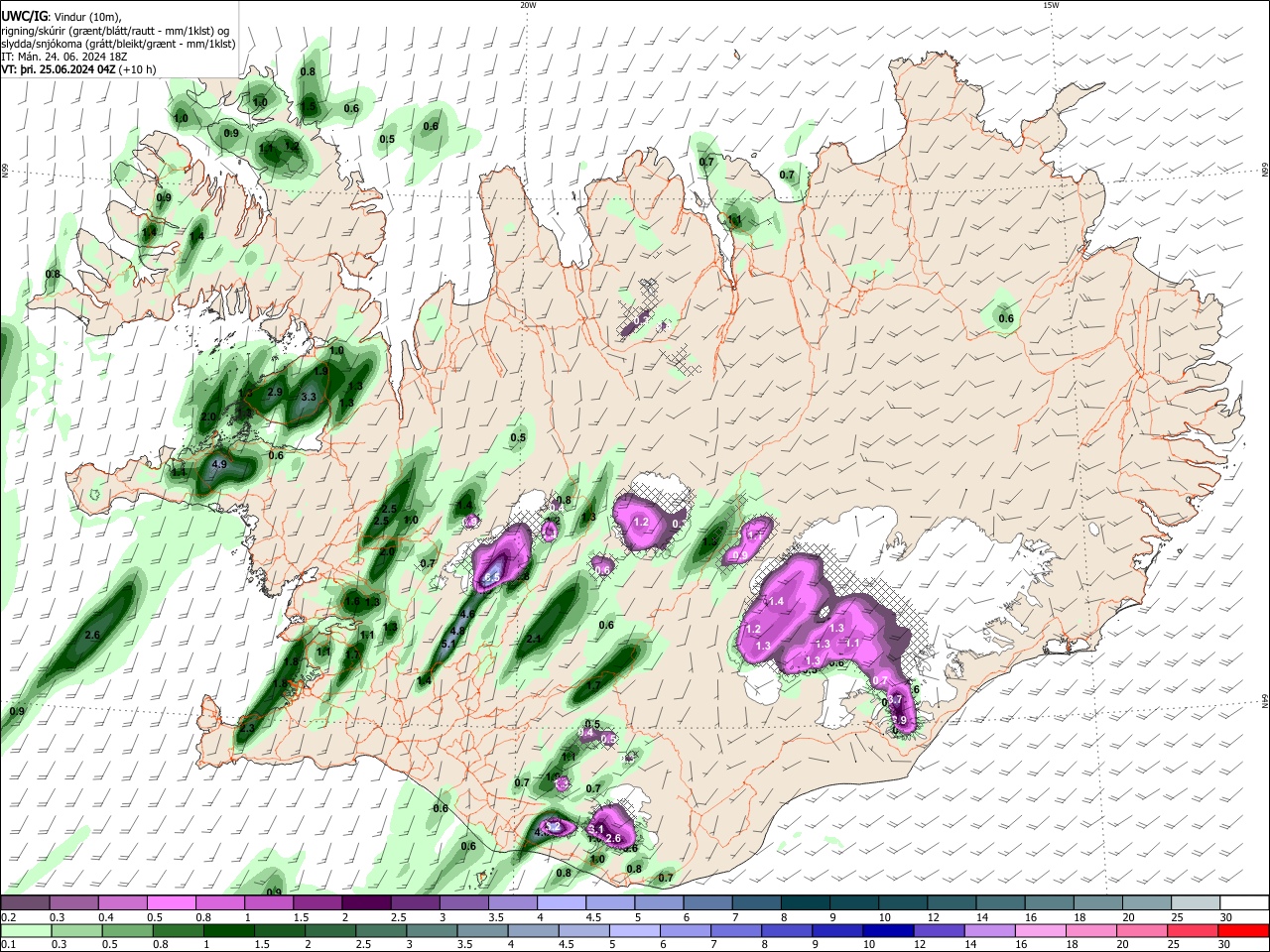This screenshot has height=952, width=1270.
Task: Click valid time 'VT: þri. 25.06.2024 04Z'
Action: [58, 69]
